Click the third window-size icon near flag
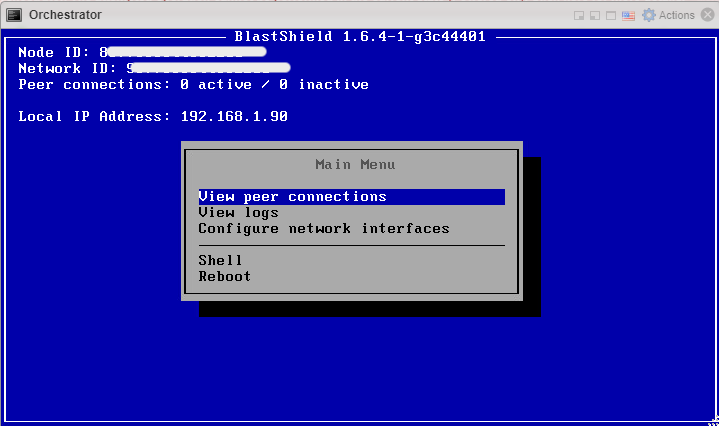This screenshot has height=426, width=719. pos(611,15)
